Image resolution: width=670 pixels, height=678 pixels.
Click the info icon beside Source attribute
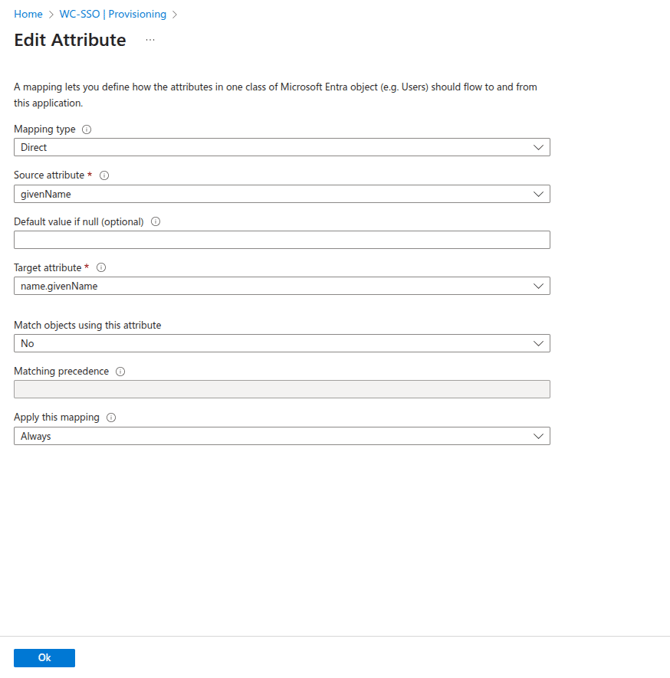pos(104,176)
